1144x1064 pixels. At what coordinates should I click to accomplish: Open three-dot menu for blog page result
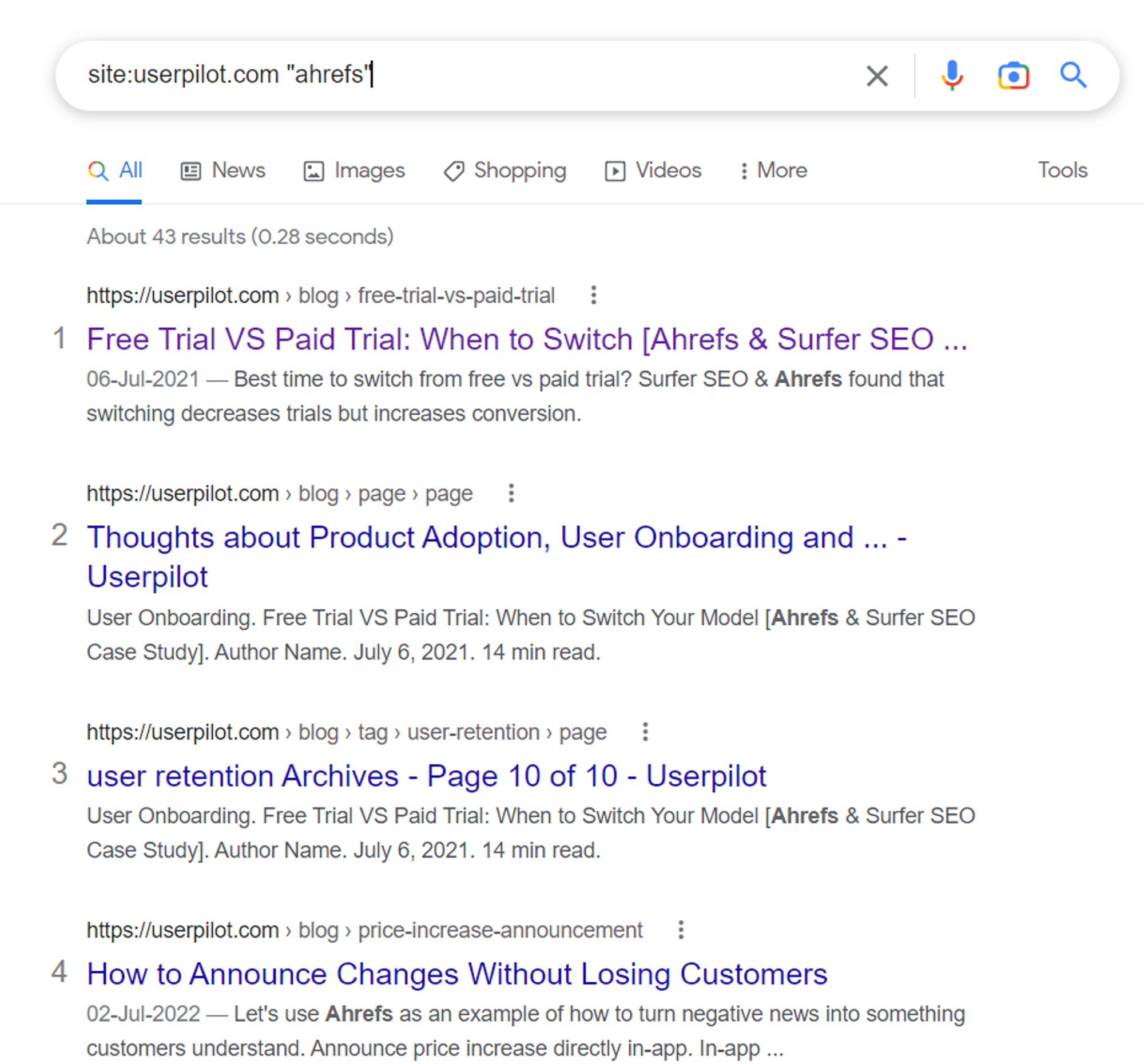[511, 493]
